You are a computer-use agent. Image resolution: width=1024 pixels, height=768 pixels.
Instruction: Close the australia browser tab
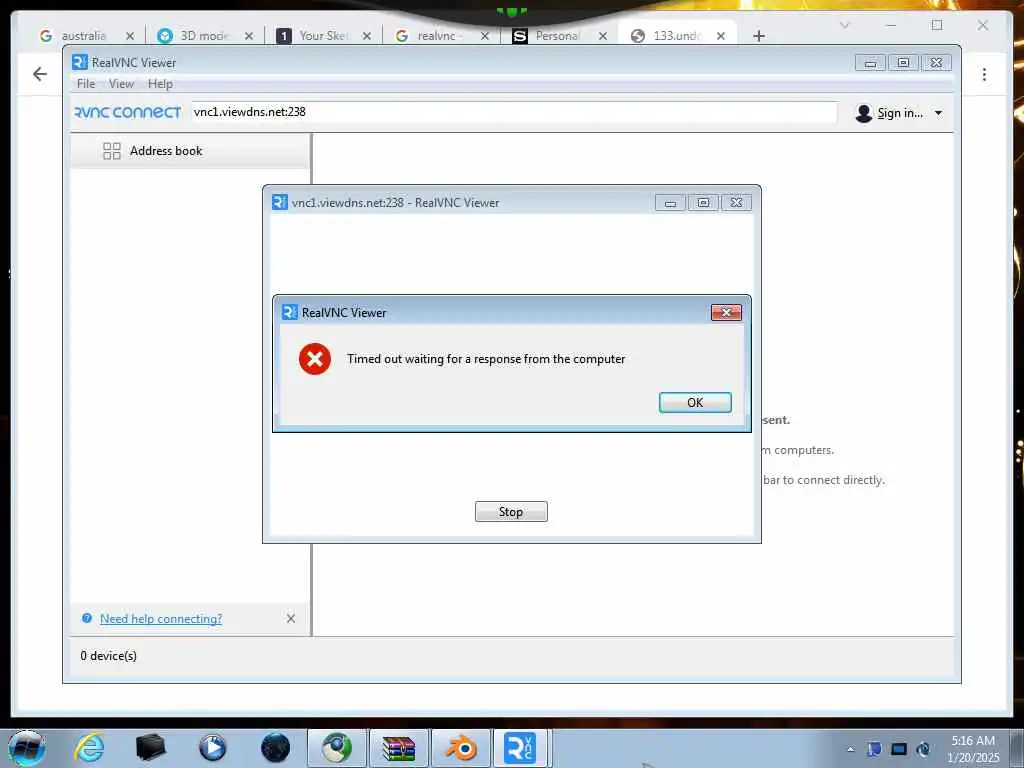[130, 36]
